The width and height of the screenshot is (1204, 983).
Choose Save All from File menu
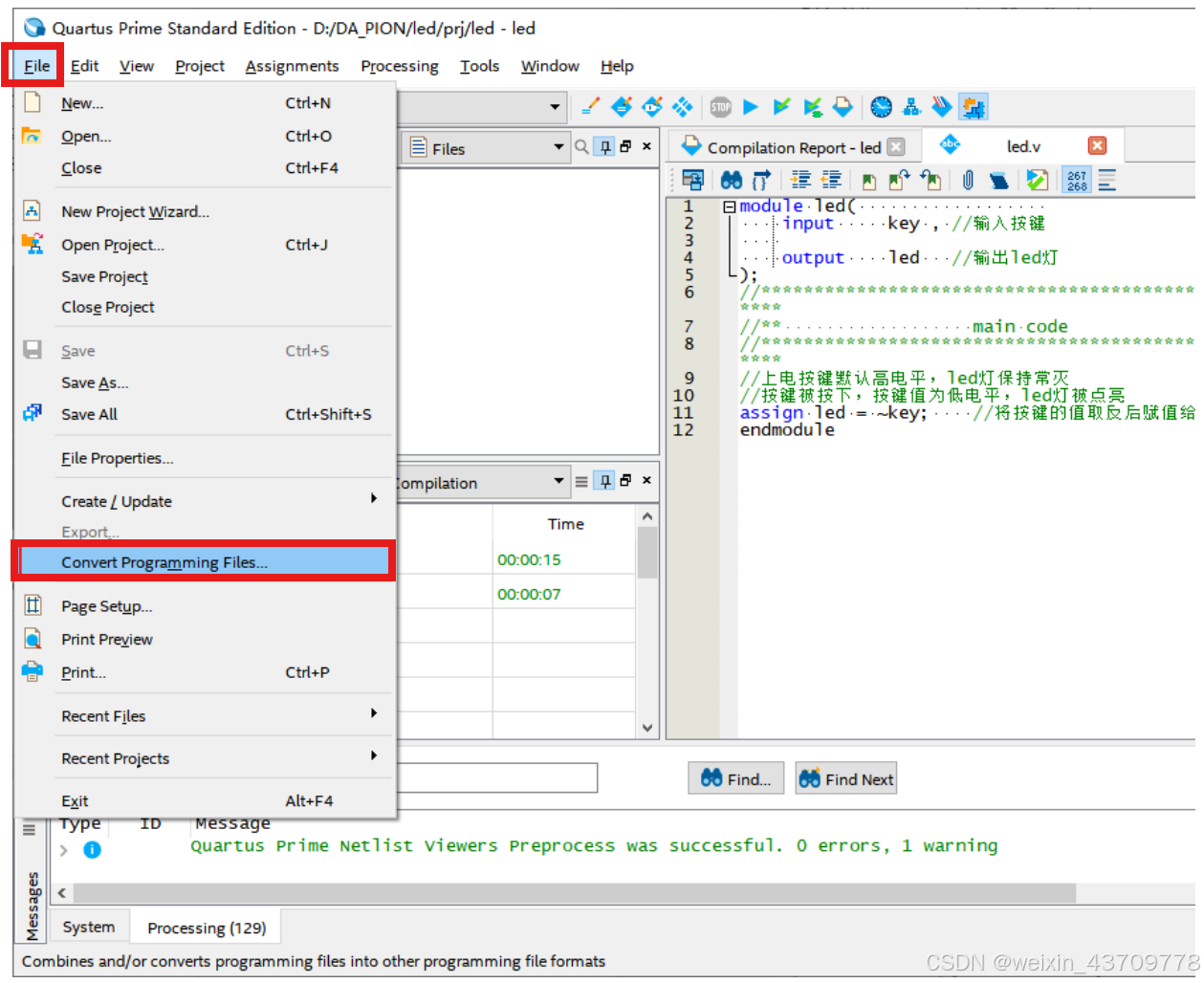point(90,414)
